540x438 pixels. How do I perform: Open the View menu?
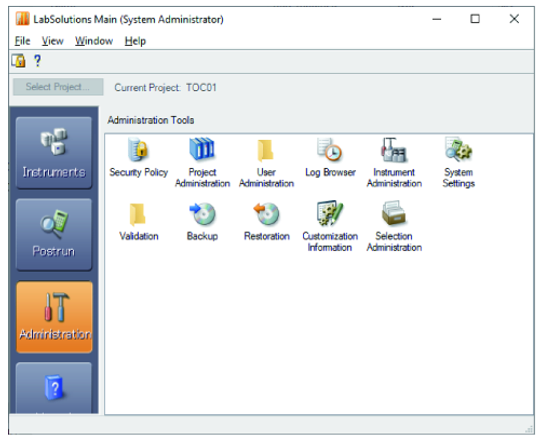(x=52, y=41)
